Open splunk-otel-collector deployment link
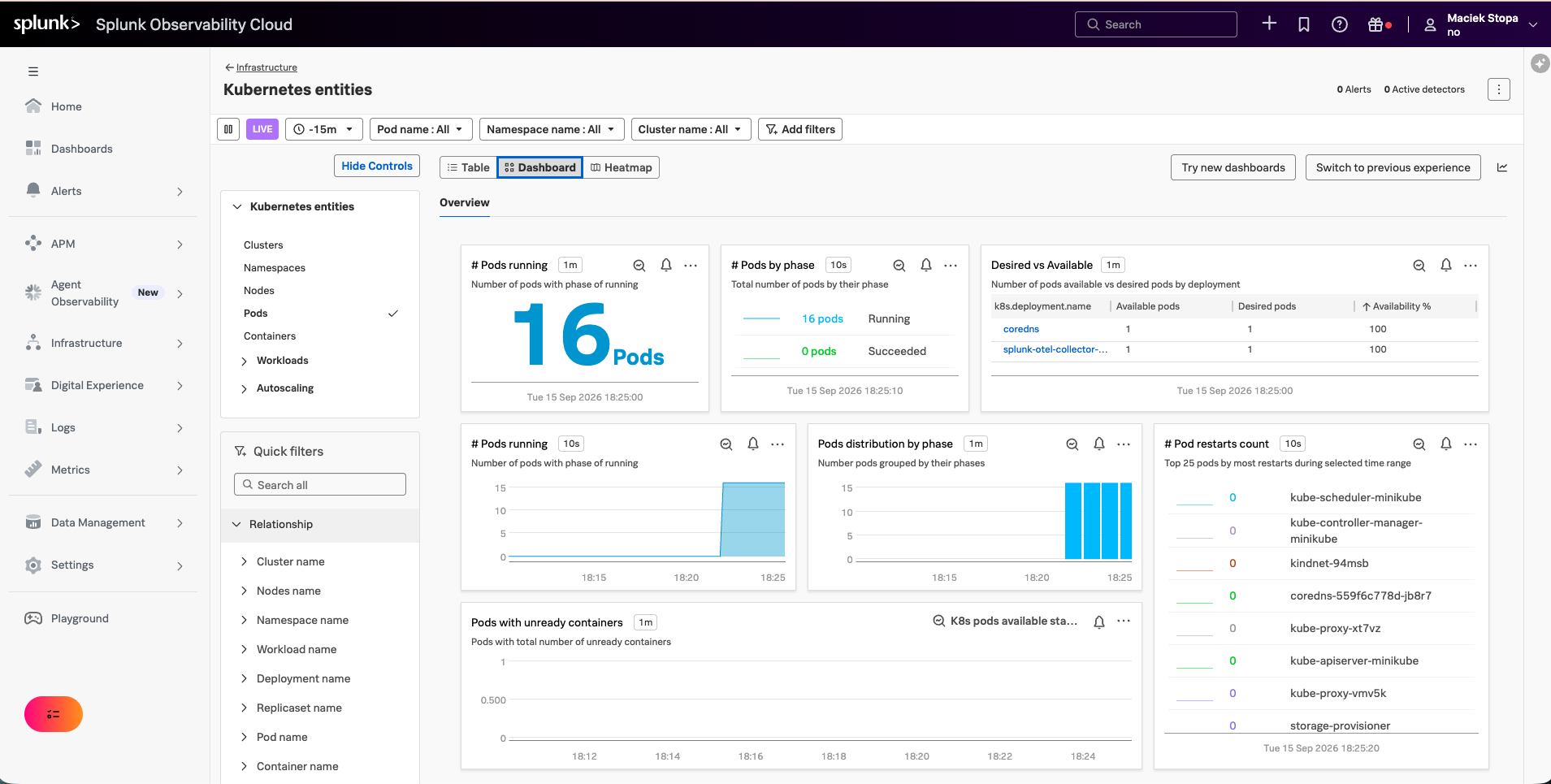Screen dimensions: 1551x784 click(1055, 349)
